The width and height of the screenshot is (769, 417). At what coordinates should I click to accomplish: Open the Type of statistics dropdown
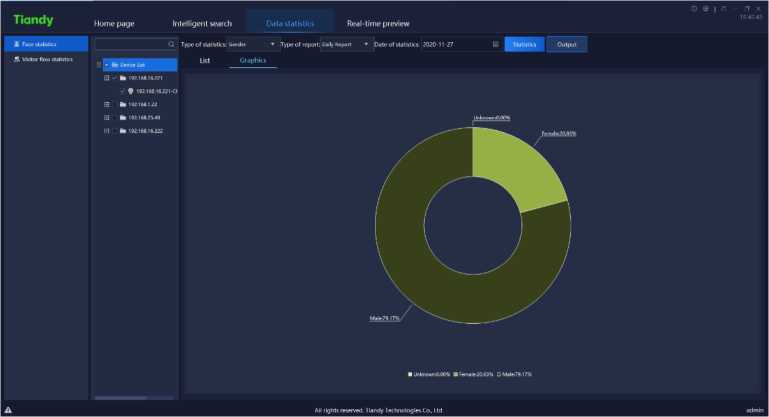pos(253,44)
